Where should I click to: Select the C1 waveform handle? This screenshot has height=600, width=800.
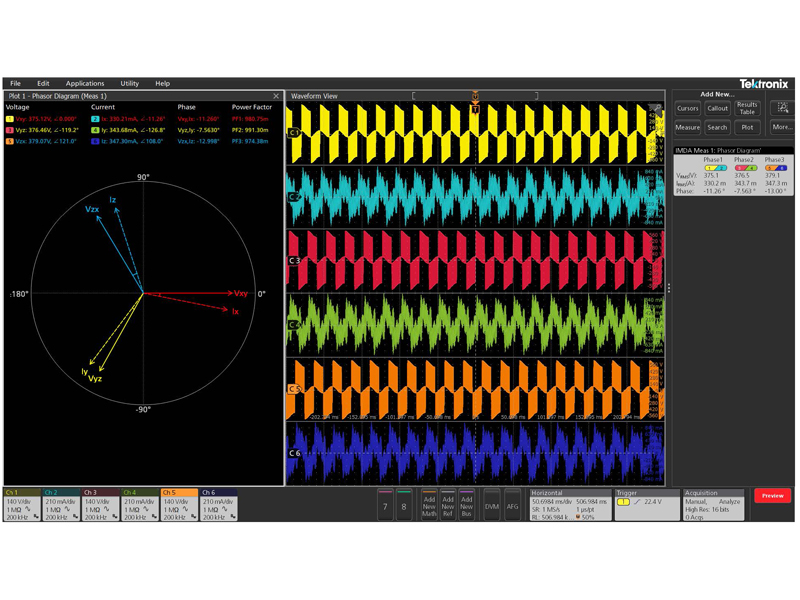[x=294, y=132]
